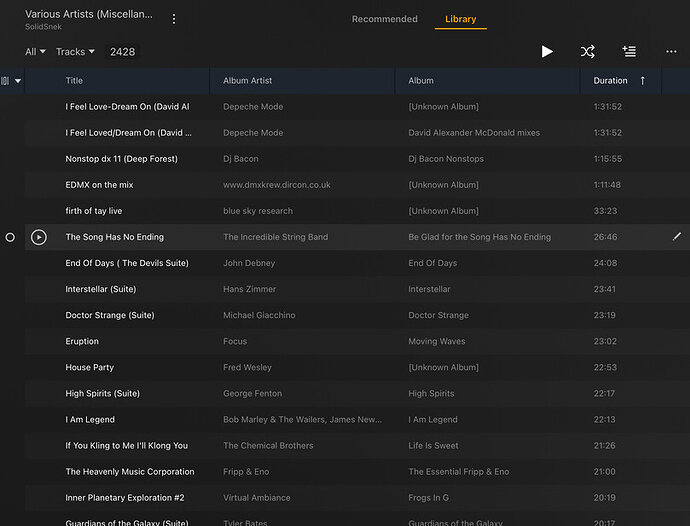The width and height of the screenshot is (690, 526).
Task: Select track End Of Days ( The Devils Suite)
Action: pyautogui.click(x=127, y=263)
